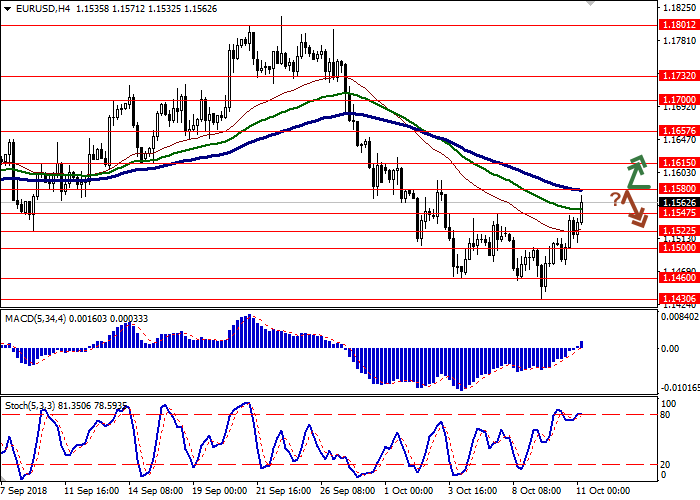Select the red 1.16150 level price label
700x500 pixels.
(679, 163)
